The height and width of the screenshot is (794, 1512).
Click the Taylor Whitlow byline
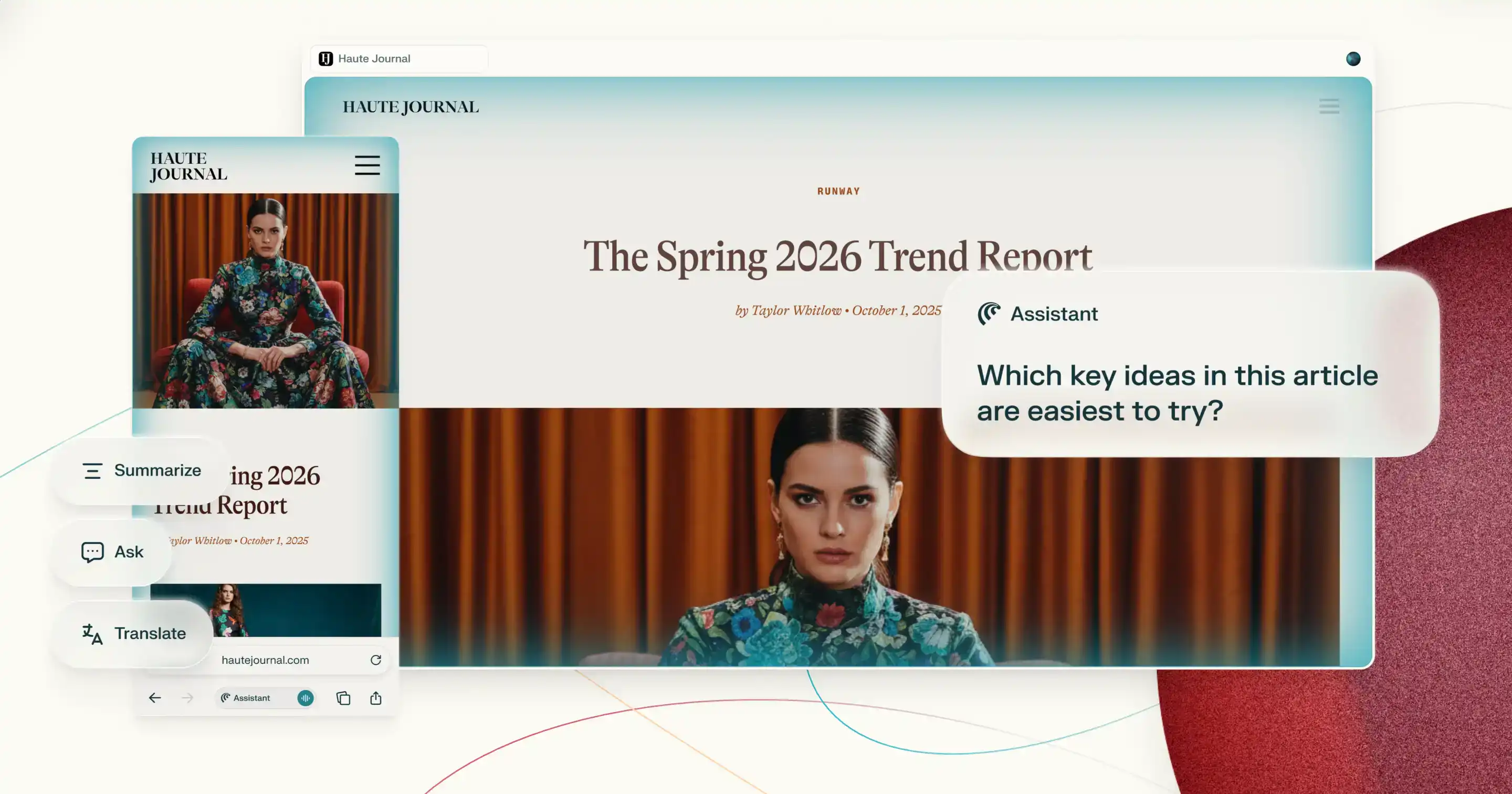pyautogui.click(x=796, y=311)
